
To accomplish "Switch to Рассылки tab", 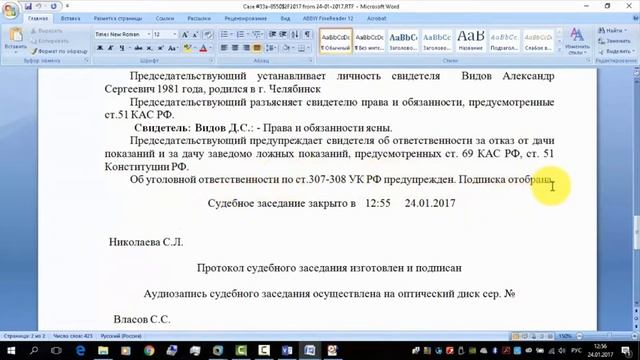I will point(199,18).
